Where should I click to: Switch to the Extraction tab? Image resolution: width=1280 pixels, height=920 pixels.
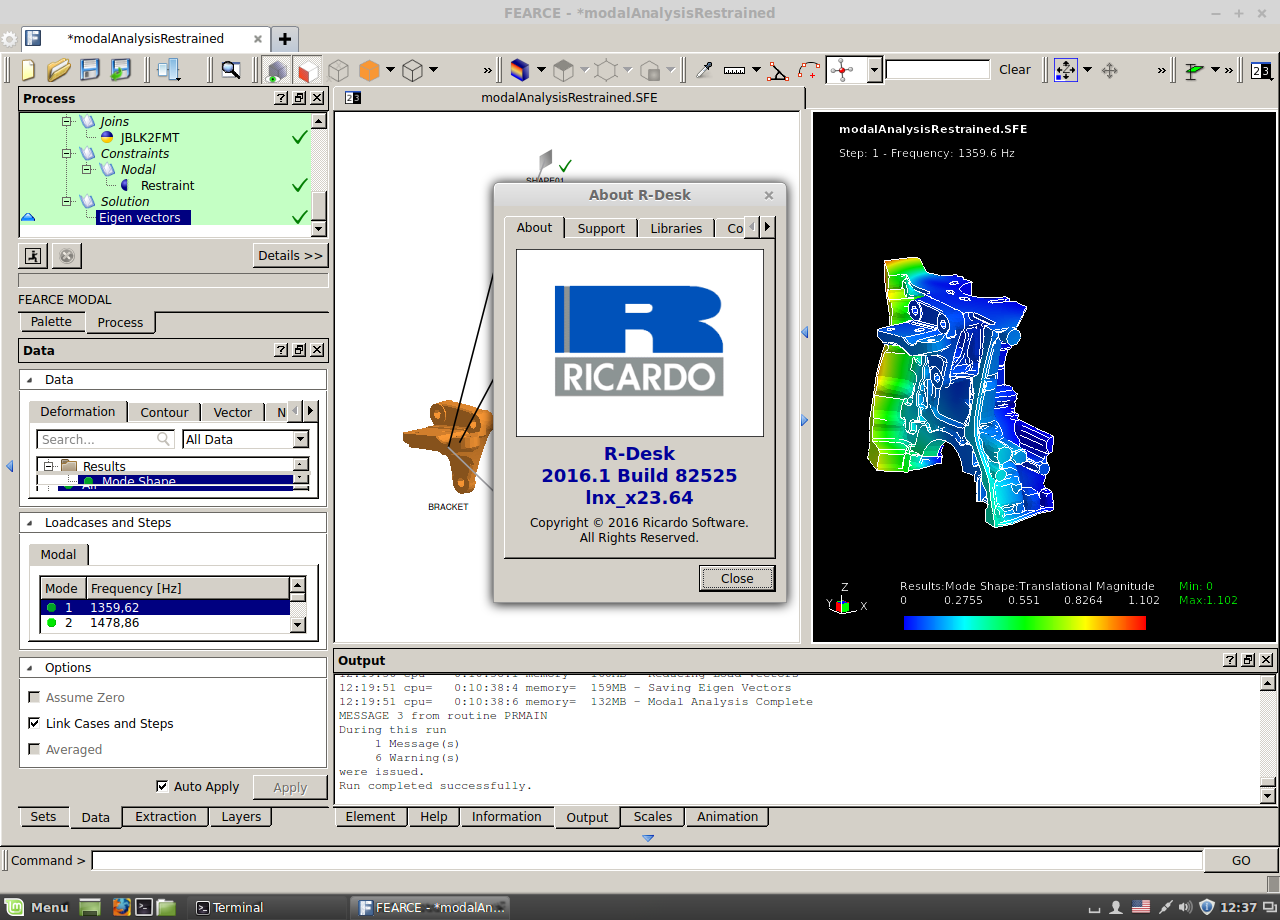166,816
